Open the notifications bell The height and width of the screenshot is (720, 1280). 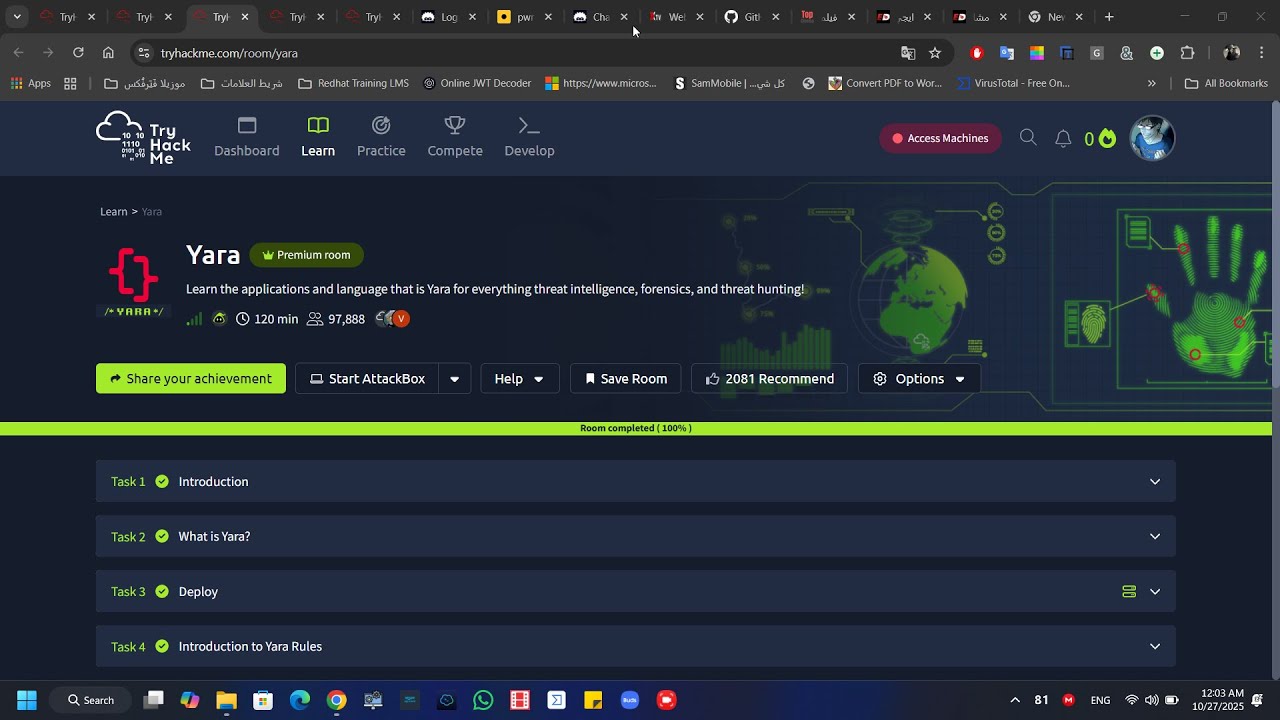point(1063,139)
